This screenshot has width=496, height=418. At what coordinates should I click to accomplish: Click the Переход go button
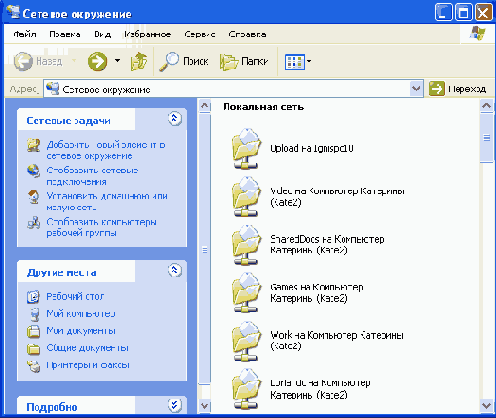457,89
